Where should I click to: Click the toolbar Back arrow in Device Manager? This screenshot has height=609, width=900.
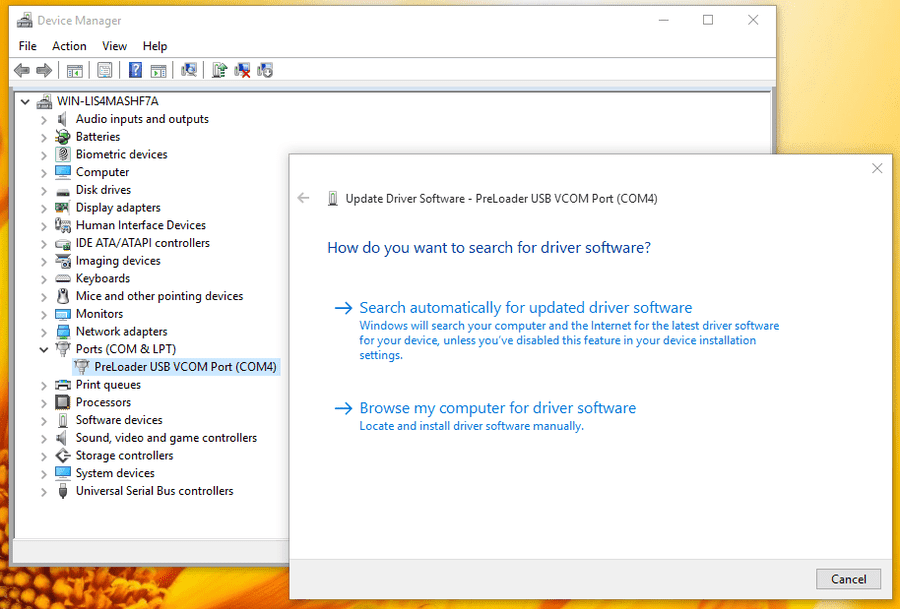pos(22,71)
